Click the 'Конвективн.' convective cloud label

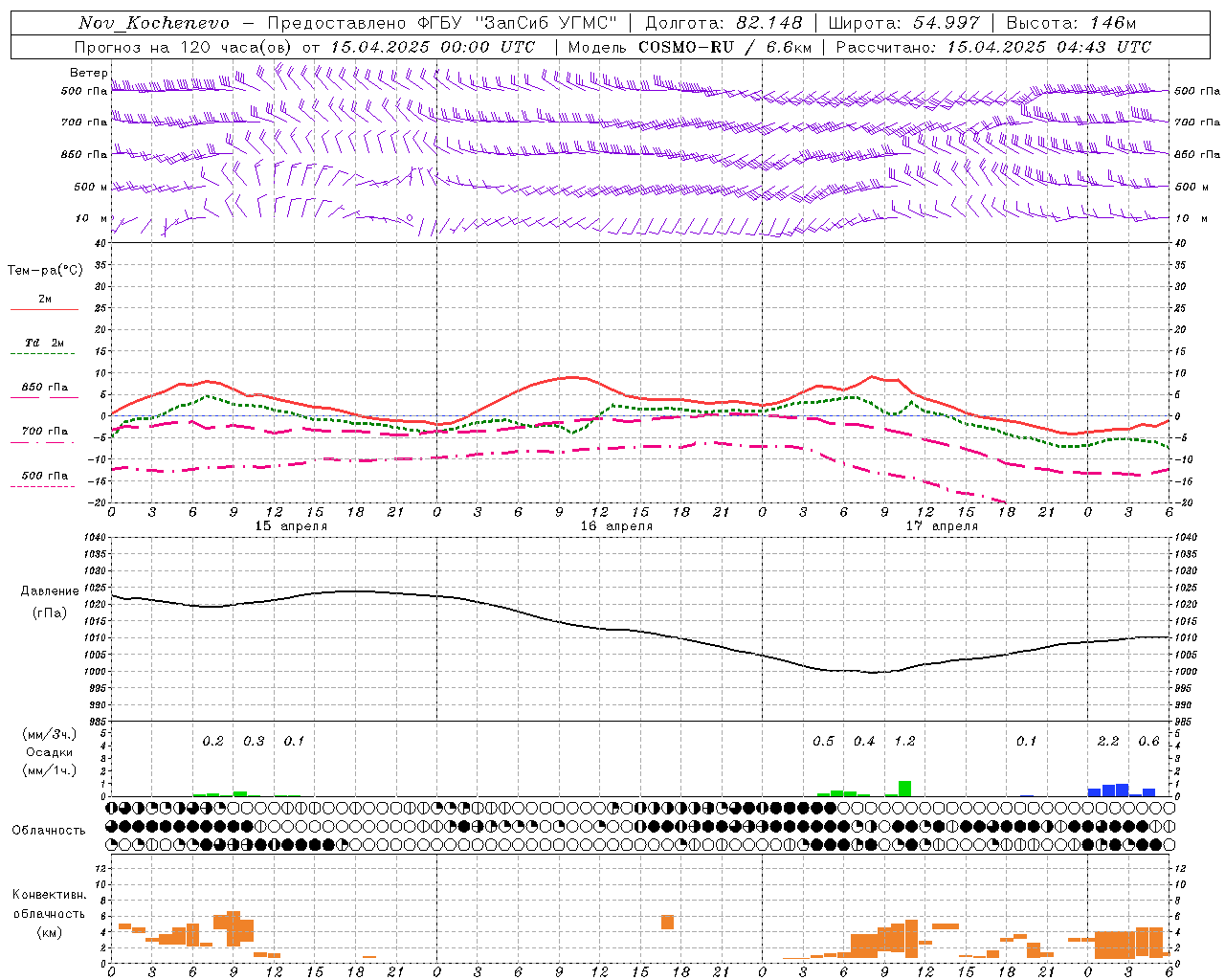[49, 895]
